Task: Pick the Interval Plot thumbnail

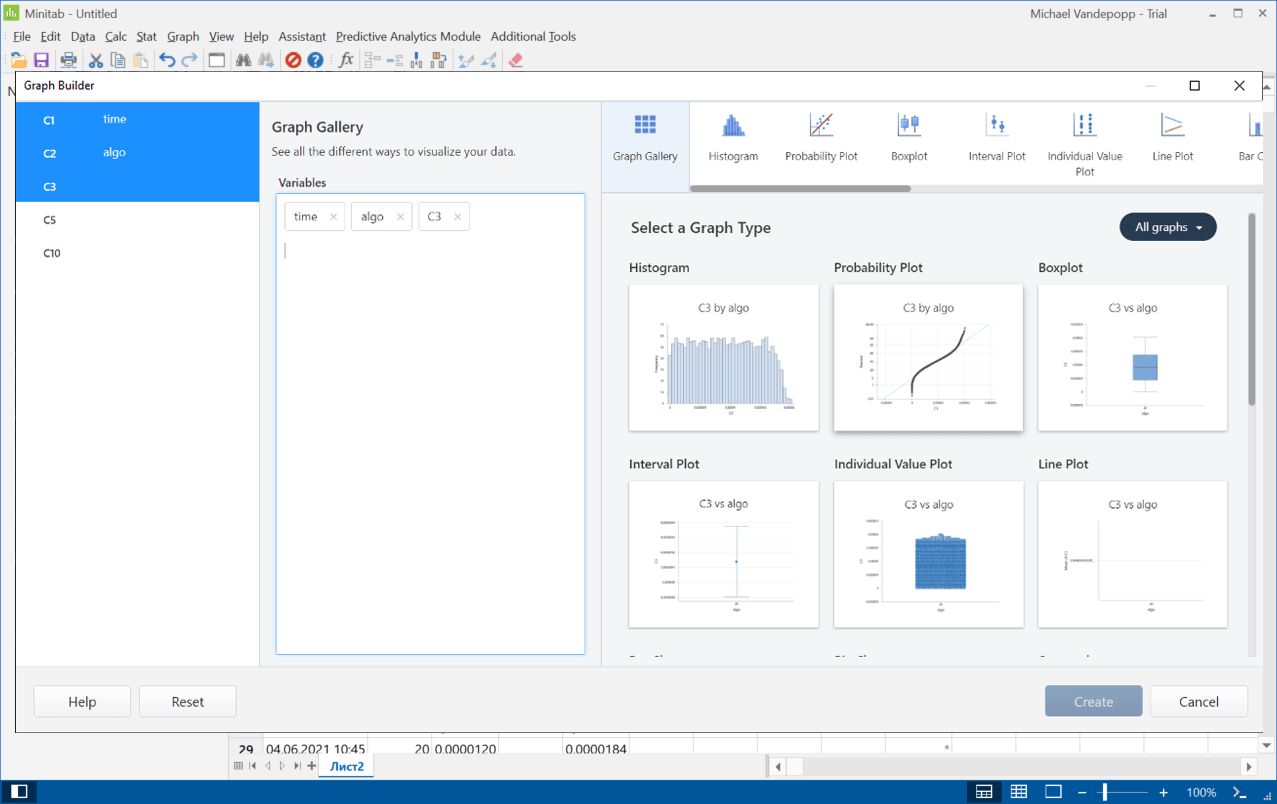Action: [724, 554]
